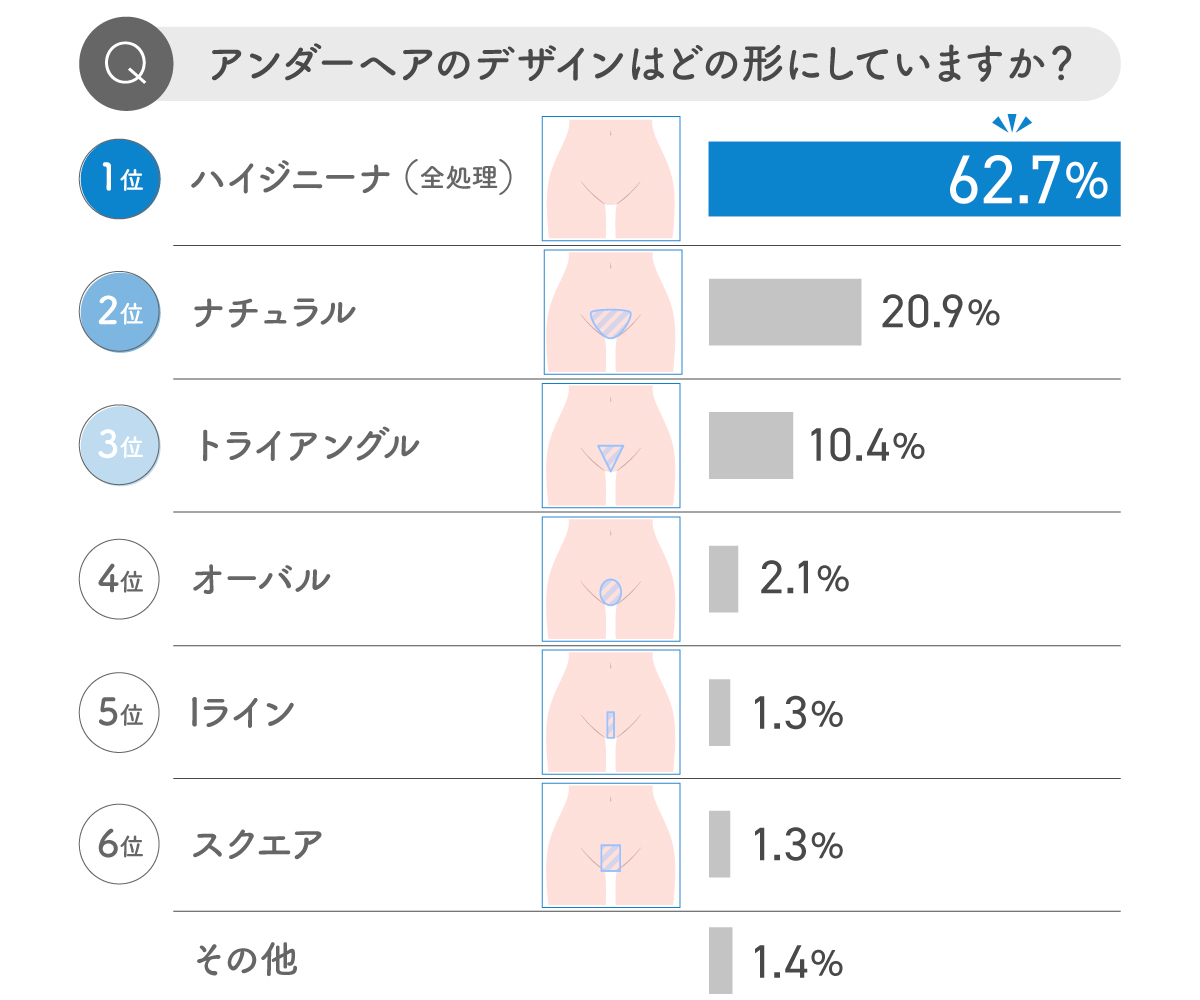Click the オーバル label
The height and width of the screenshot is (1000, 1200).
coord(261,579)
